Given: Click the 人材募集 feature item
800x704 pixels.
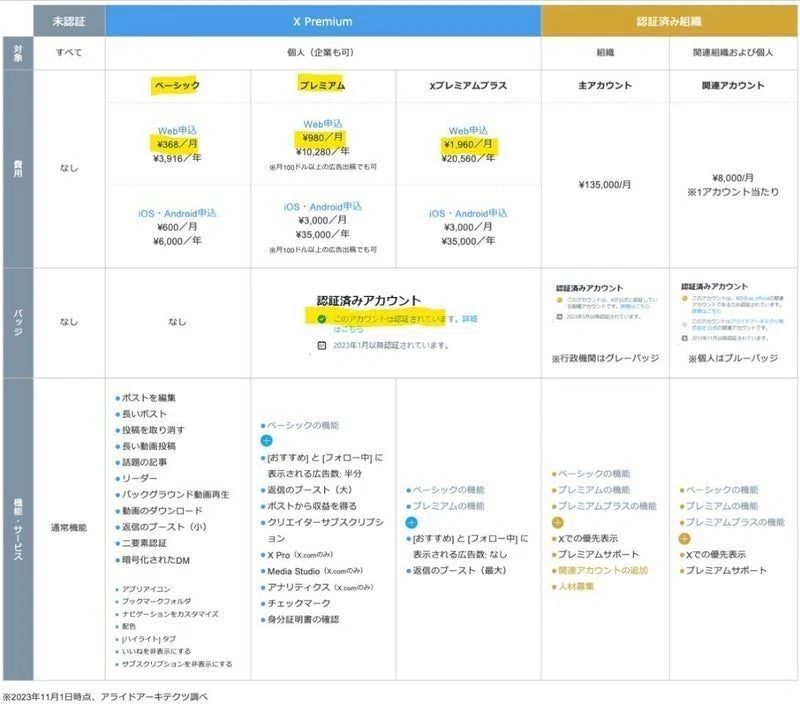Looking at the screenshot, I should [x=576, y=587].
